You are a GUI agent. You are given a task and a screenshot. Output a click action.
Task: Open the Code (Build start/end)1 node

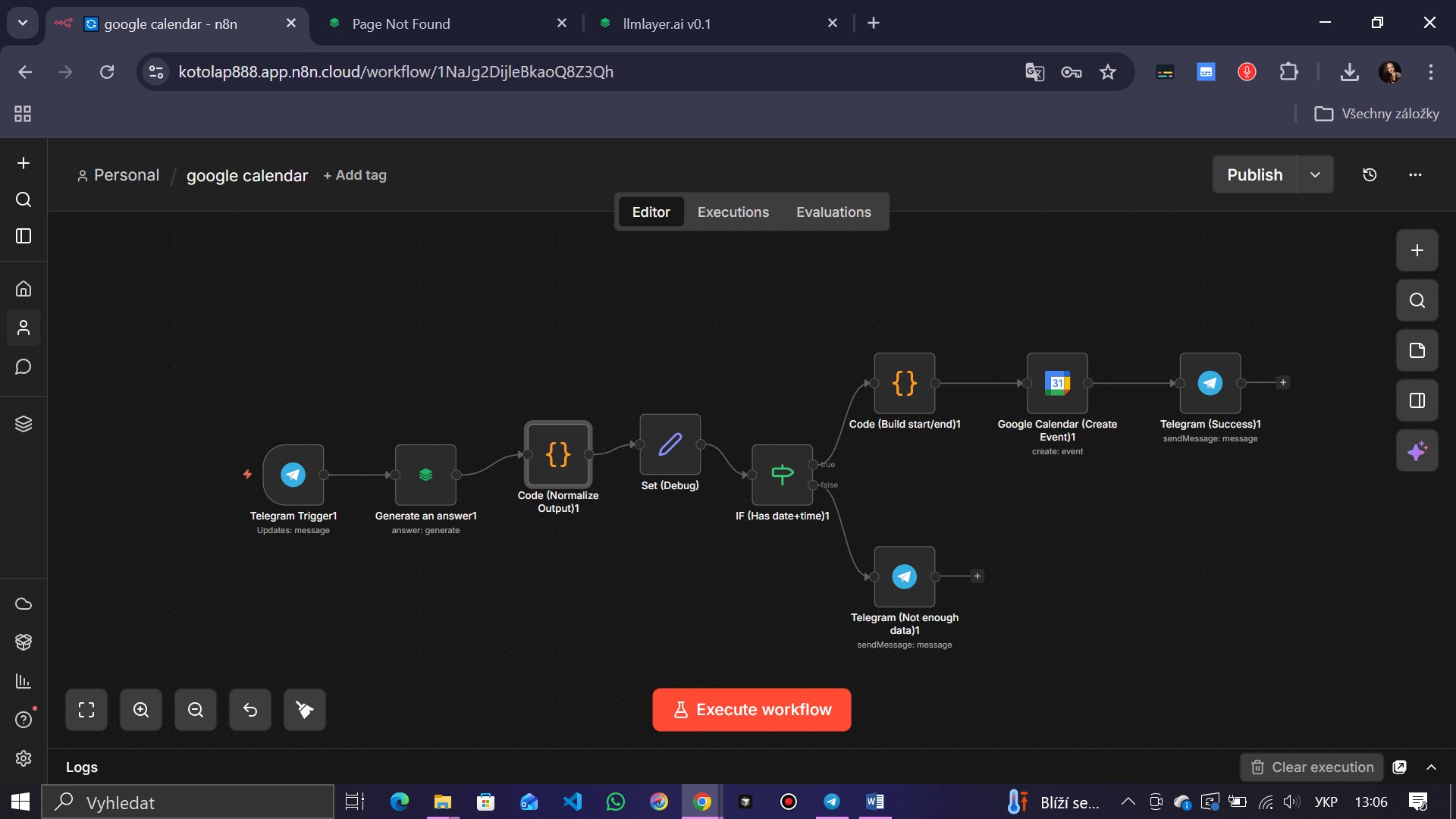pos(905,383)
